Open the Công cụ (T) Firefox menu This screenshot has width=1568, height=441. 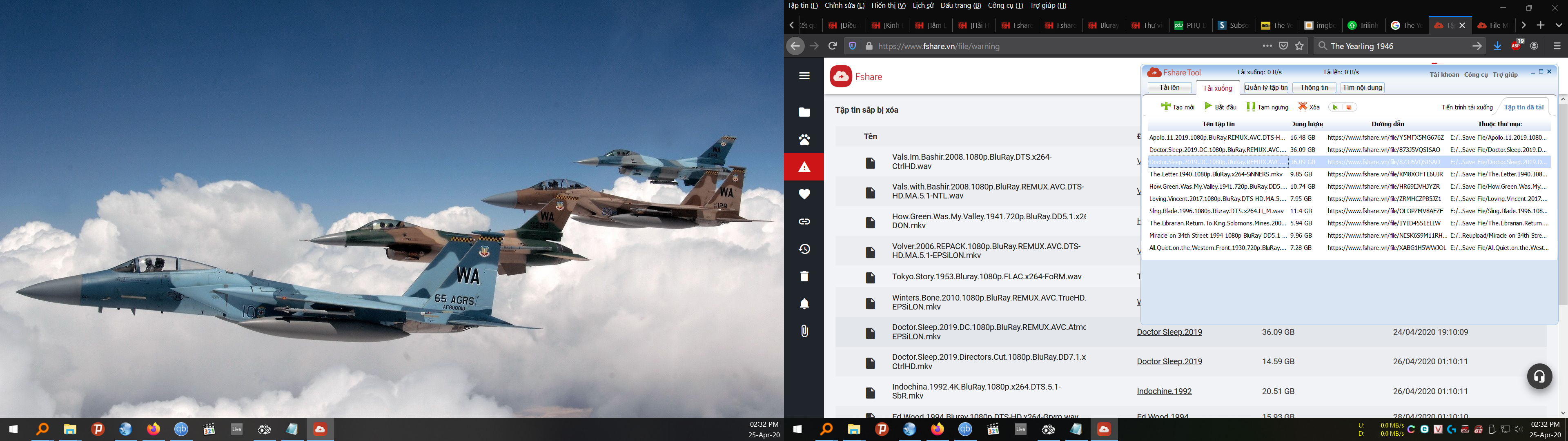1005,5
